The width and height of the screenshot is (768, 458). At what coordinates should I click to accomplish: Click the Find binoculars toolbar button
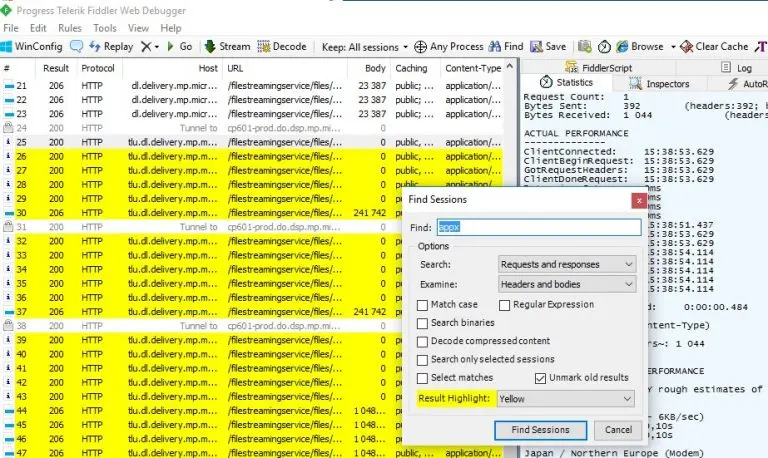[506, 47]
